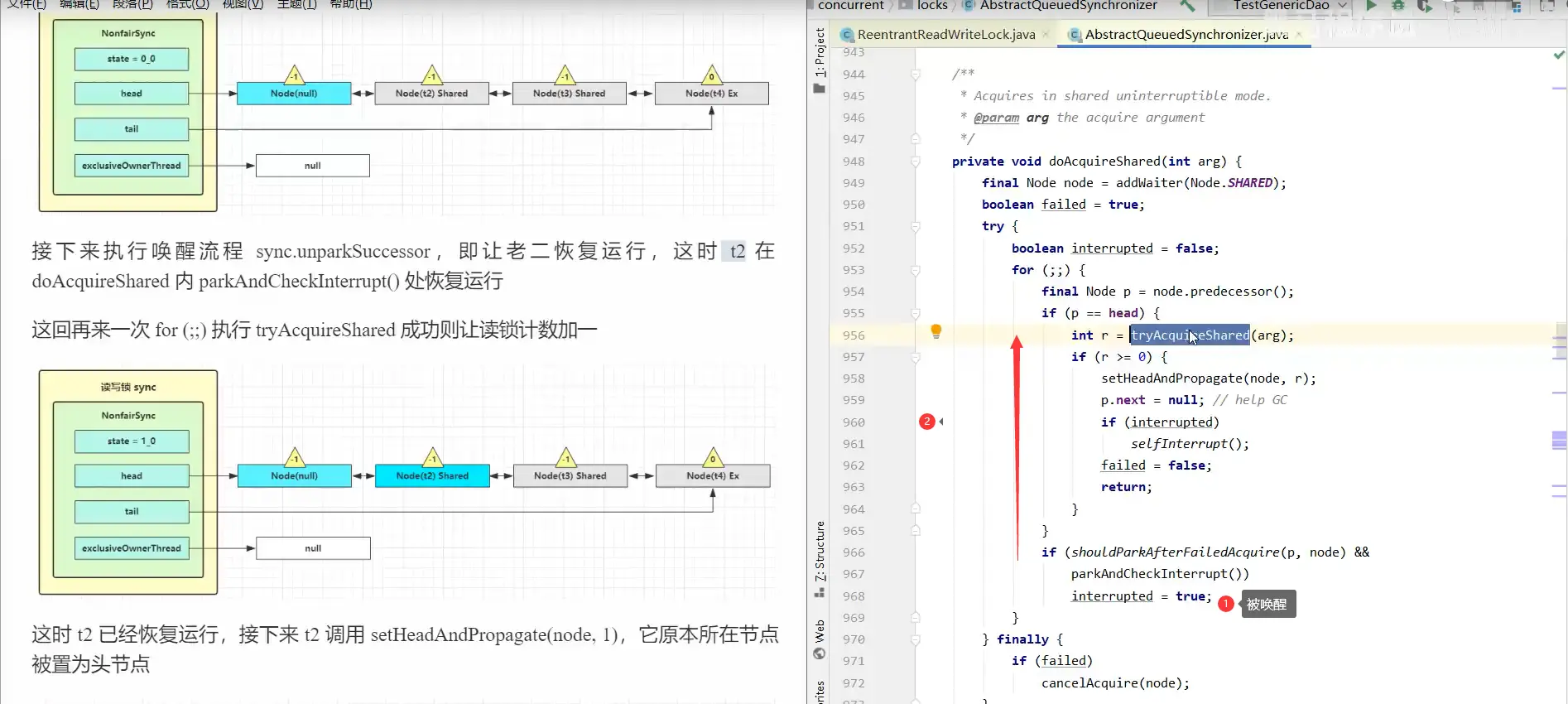This screenshot has height=704, width=1568.
Task: Open the 1: Project tool window
Action: click(820, 51)
